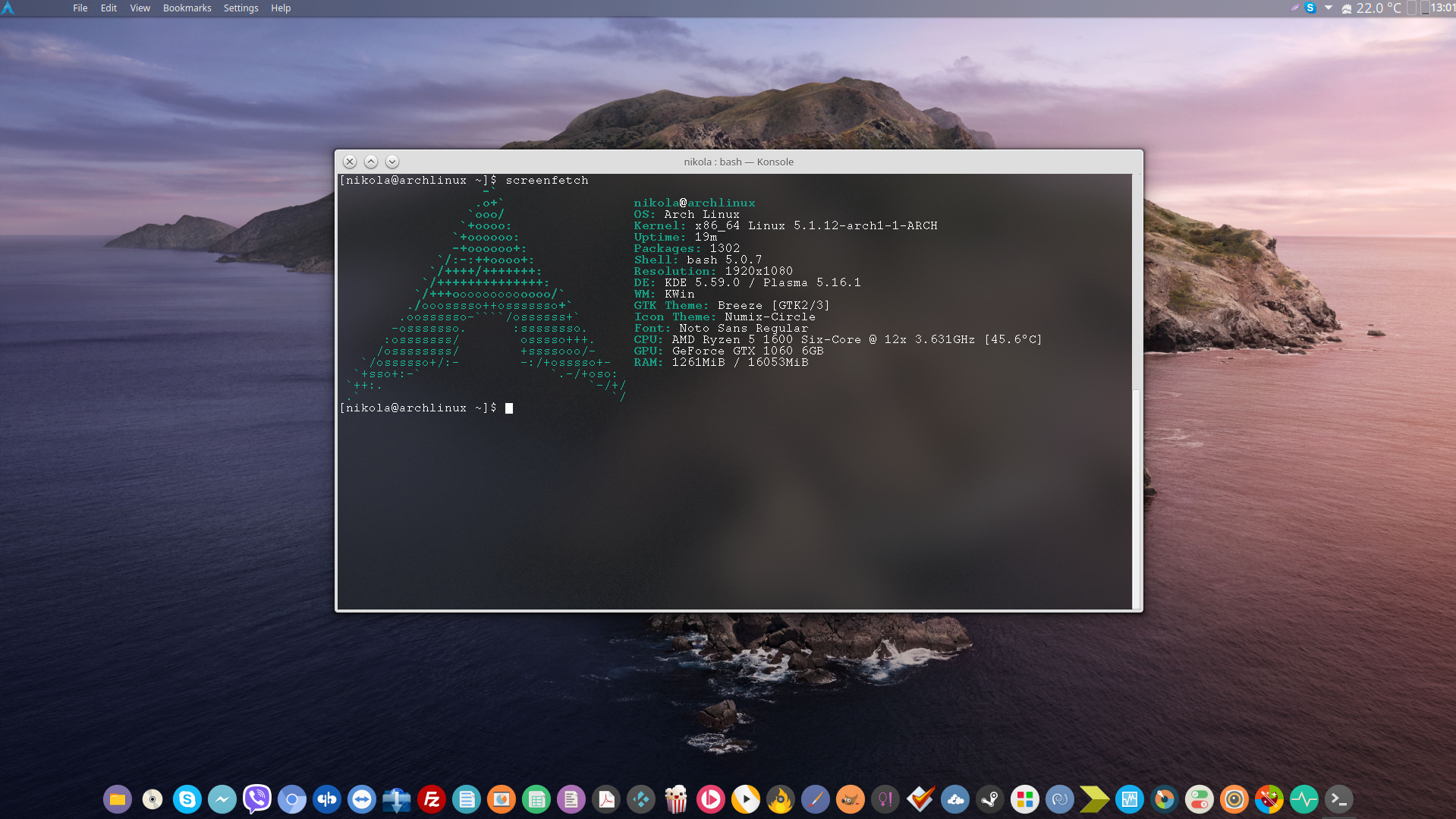Open the file manager folder icon in dock
This screenshot has height=819, width=1456.
(118, 799)
